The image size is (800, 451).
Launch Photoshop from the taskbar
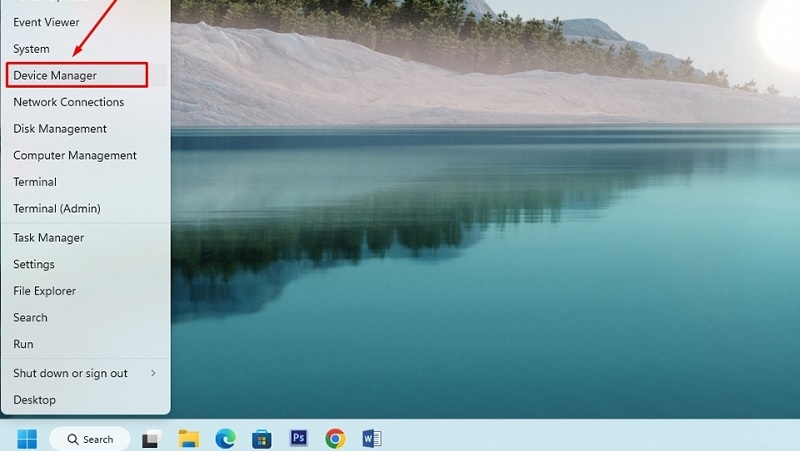[x=298, y=438]
